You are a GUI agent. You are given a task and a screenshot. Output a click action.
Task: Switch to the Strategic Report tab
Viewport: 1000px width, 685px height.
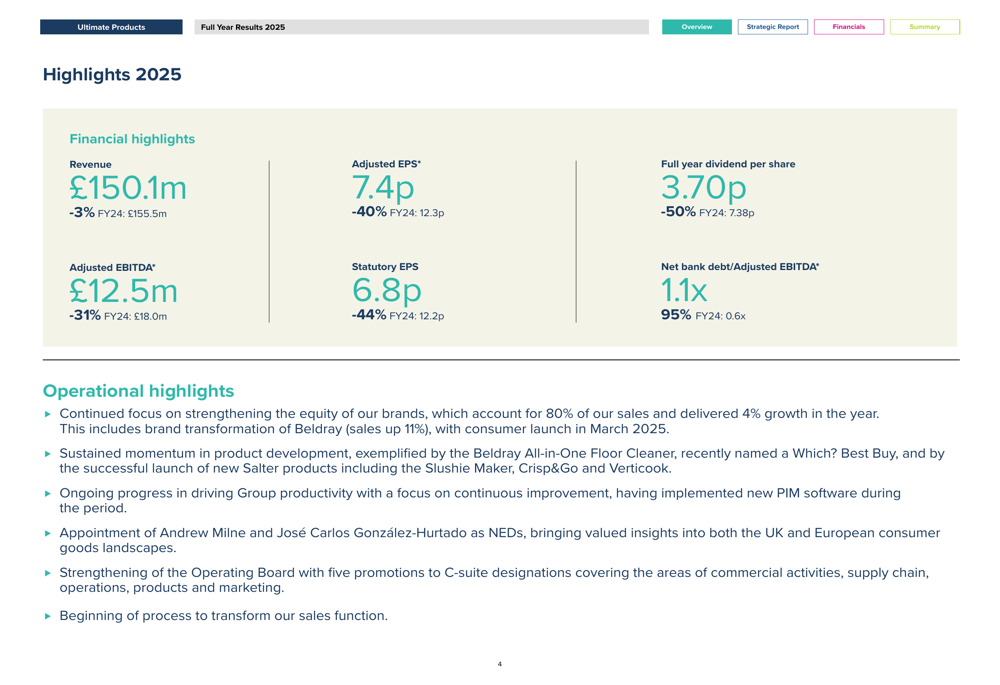point(775,27)
